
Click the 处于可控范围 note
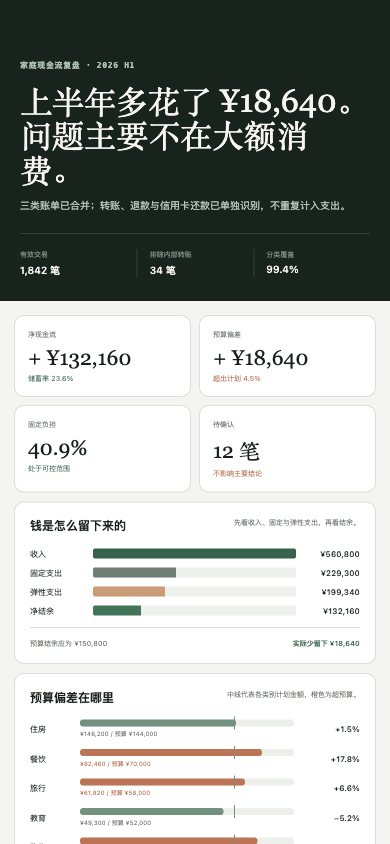click(x=49, y=468)
